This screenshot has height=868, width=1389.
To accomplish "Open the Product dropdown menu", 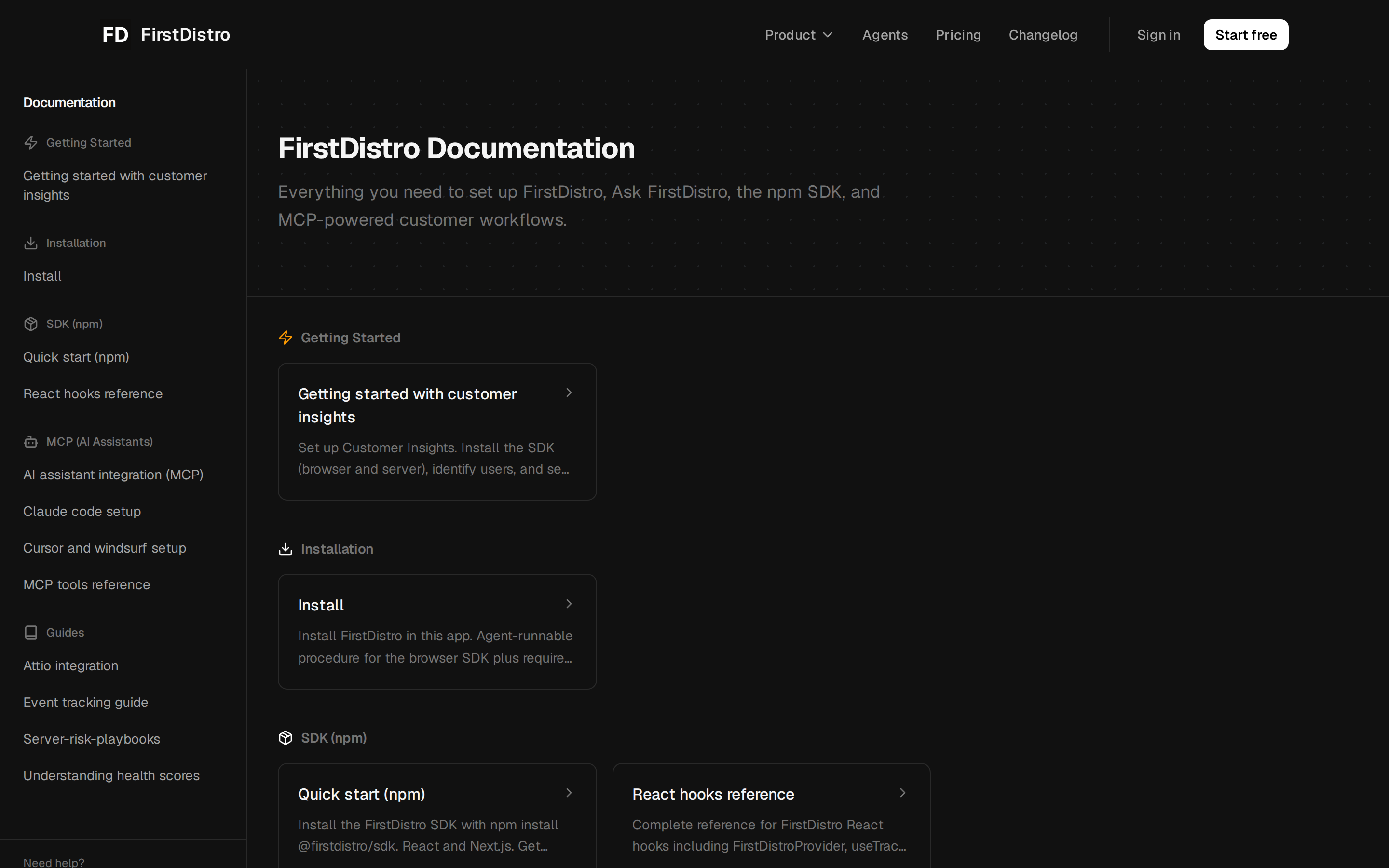I will 798,35.
